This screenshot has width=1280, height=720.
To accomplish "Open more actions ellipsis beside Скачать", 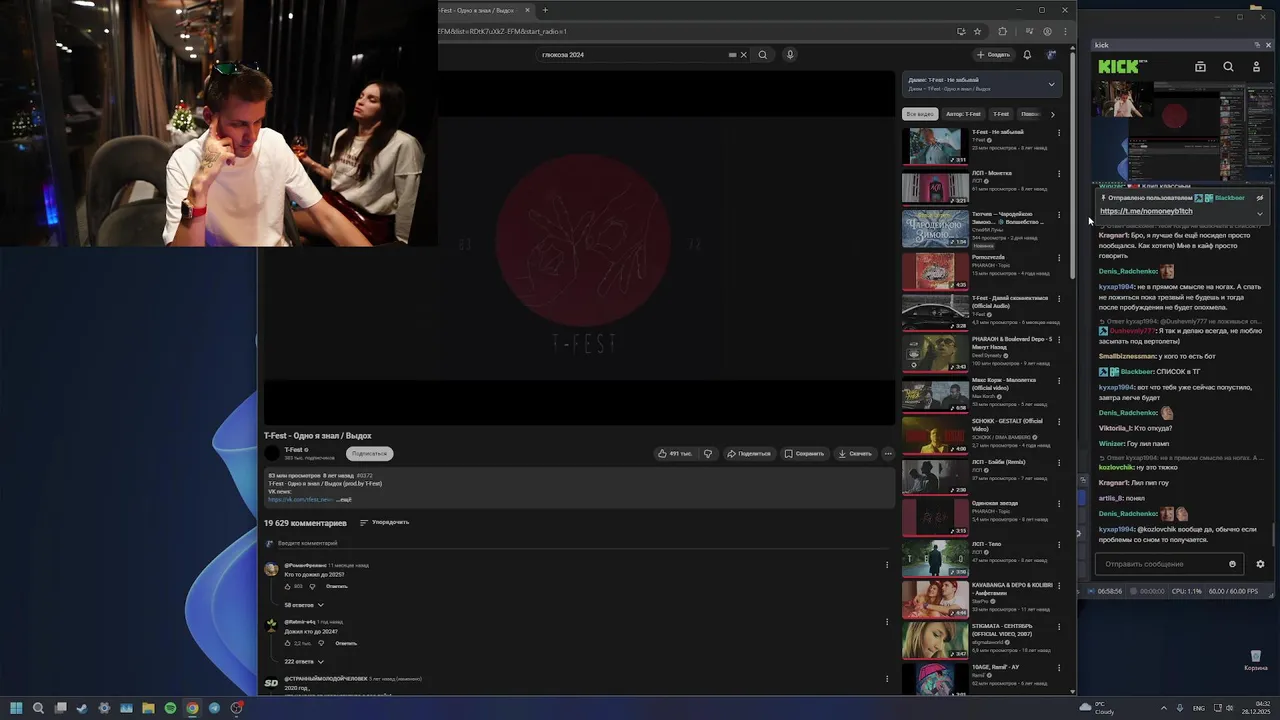I will (888, 453).
